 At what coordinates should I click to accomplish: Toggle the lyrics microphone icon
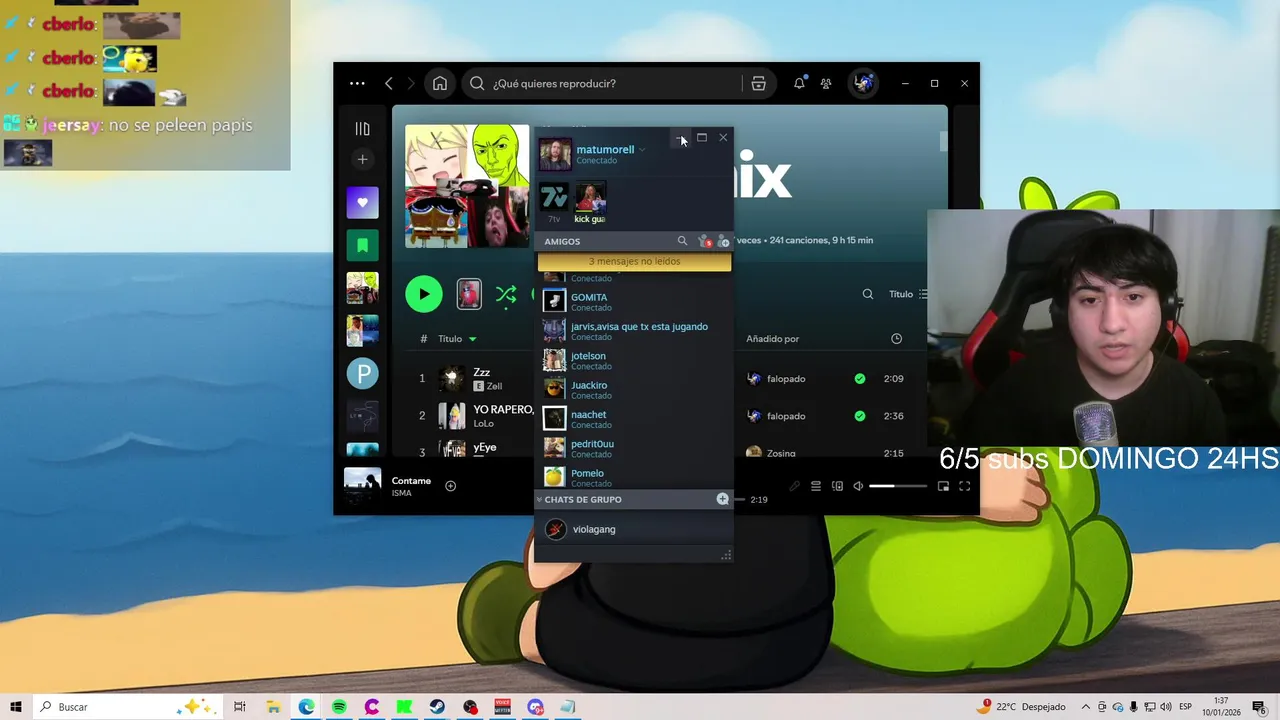(794, 486)
